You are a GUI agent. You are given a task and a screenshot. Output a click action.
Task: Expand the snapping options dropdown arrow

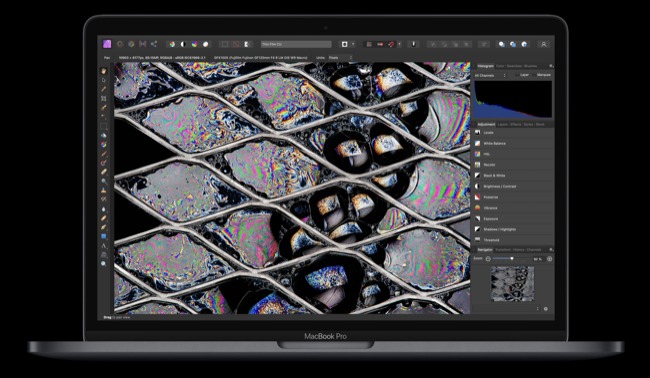pos(400,44)
